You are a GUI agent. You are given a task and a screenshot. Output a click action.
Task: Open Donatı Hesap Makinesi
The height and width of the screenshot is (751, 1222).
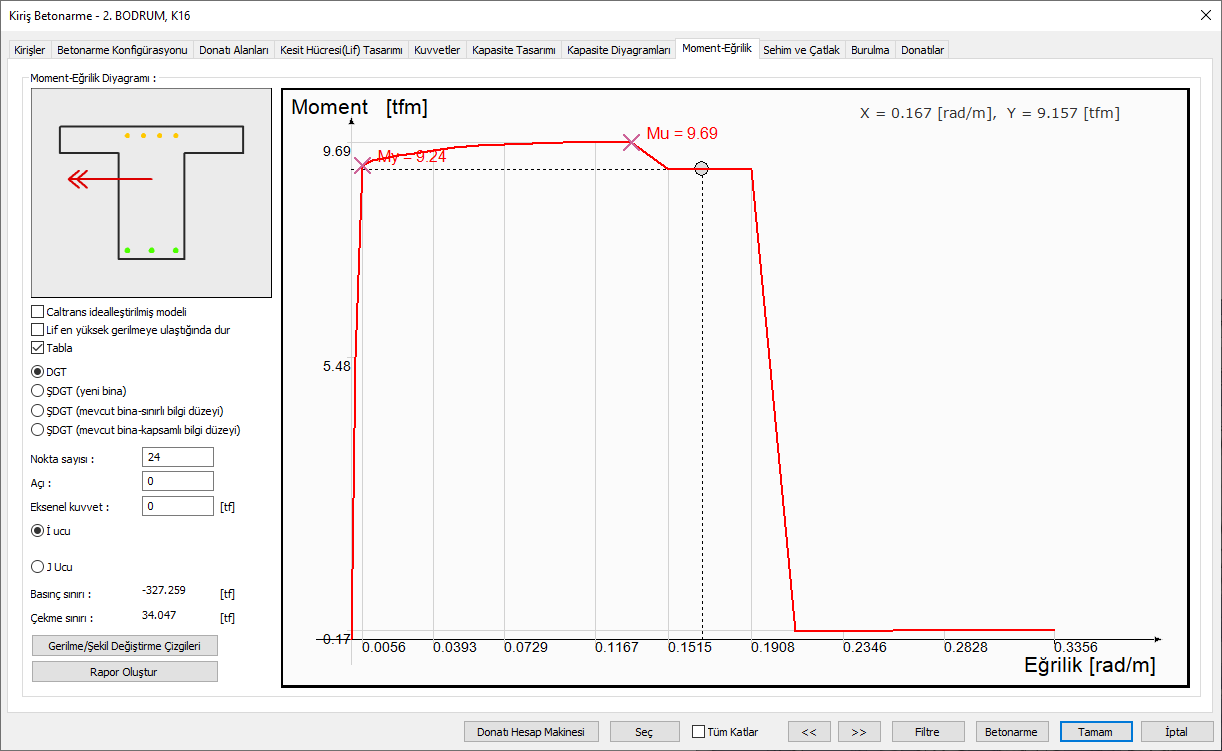click(x=531, y=732)
